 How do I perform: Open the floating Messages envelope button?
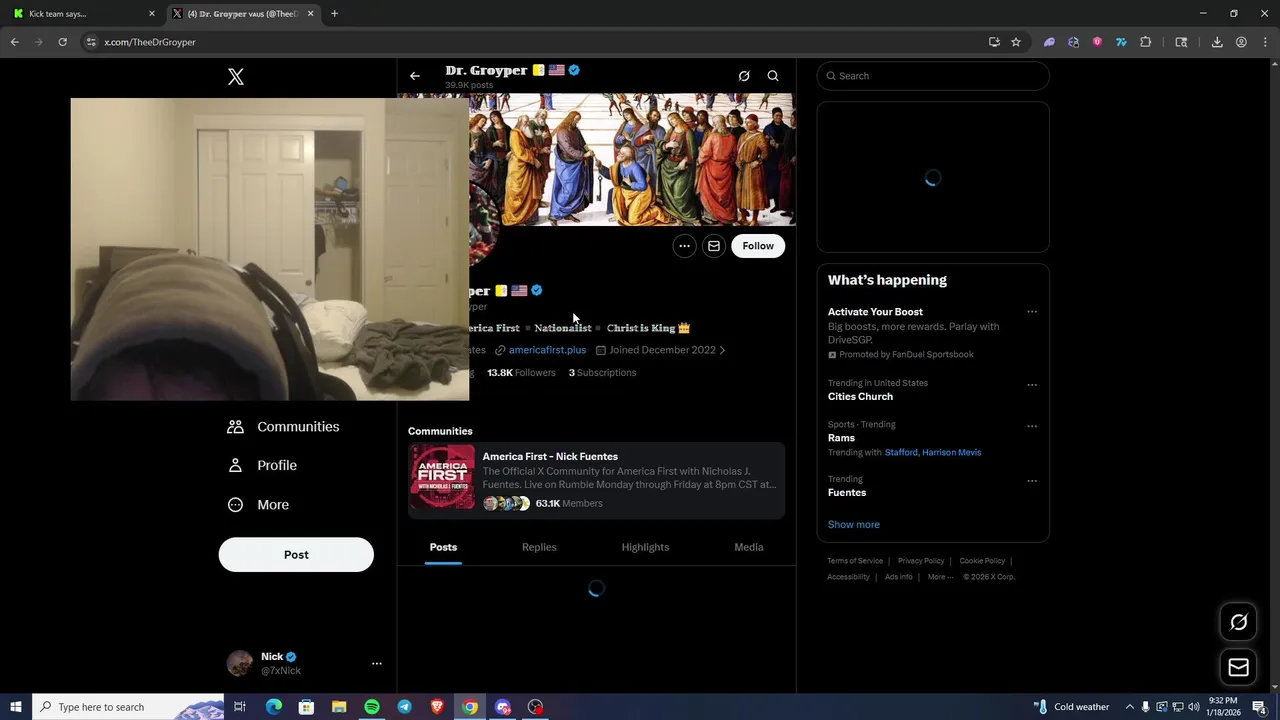1238,667
